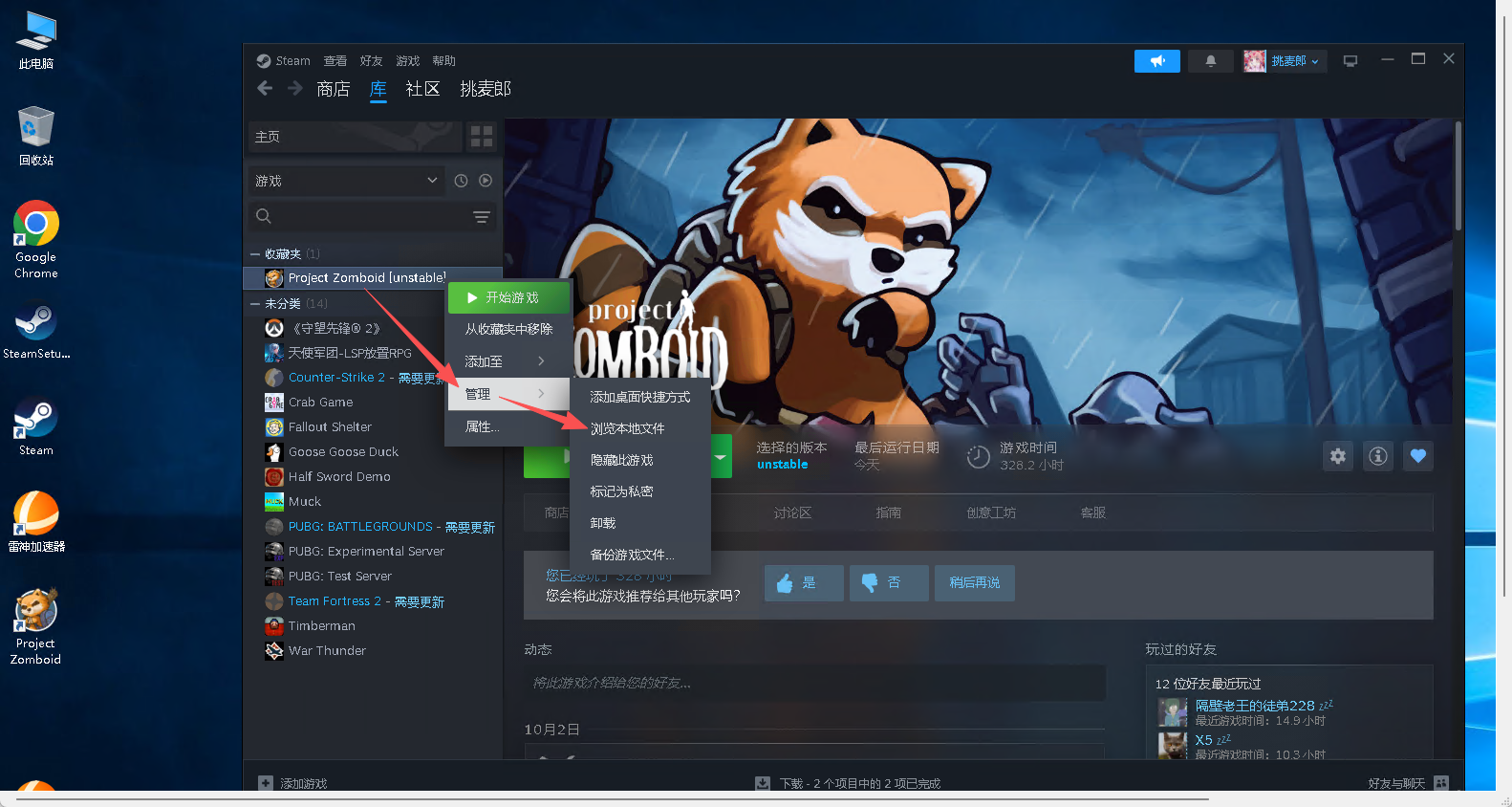
Task: Open the notifications bell
Action: (1210, 61)
